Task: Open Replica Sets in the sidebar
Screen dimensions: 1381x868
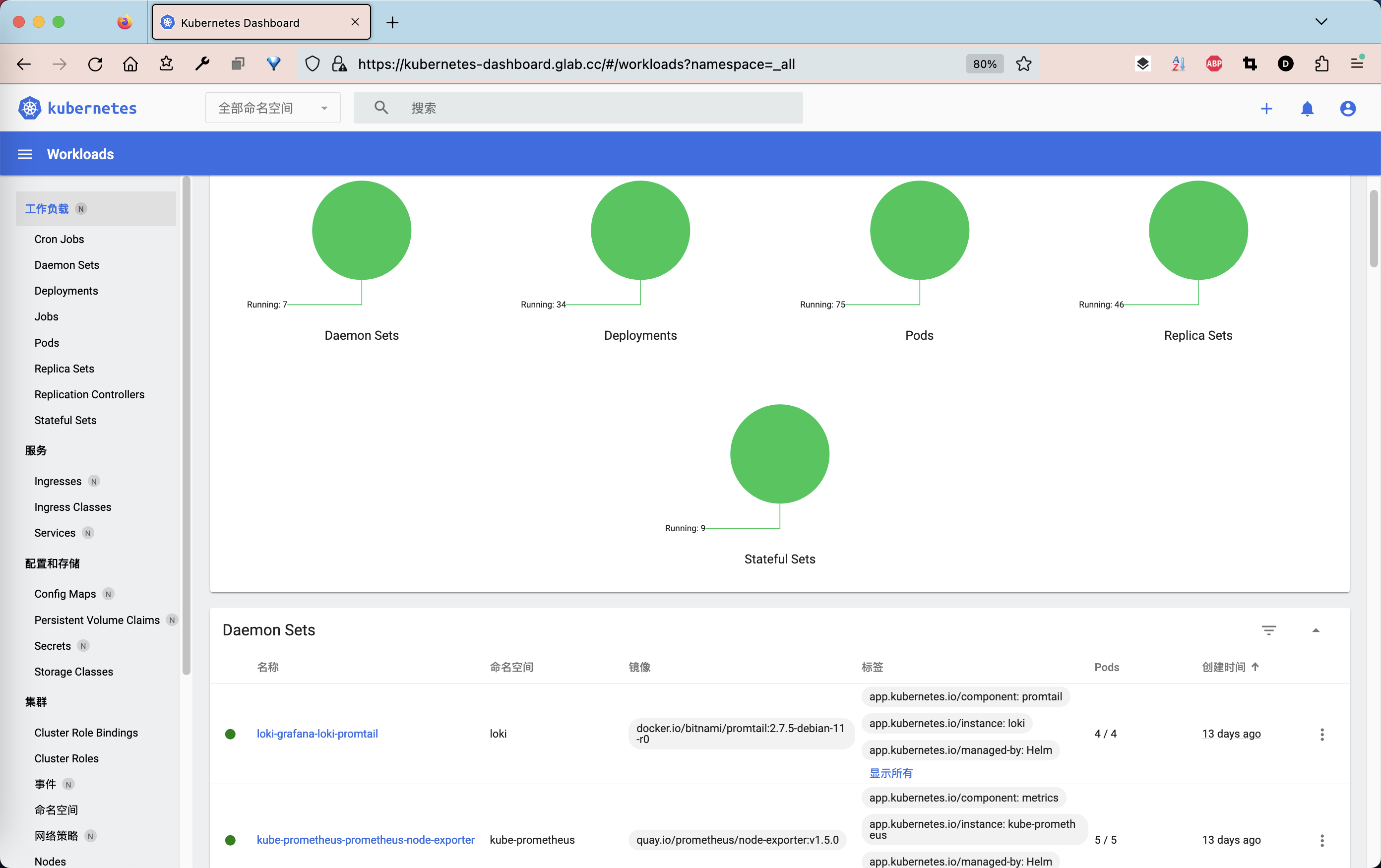Action: click(64, 369)
